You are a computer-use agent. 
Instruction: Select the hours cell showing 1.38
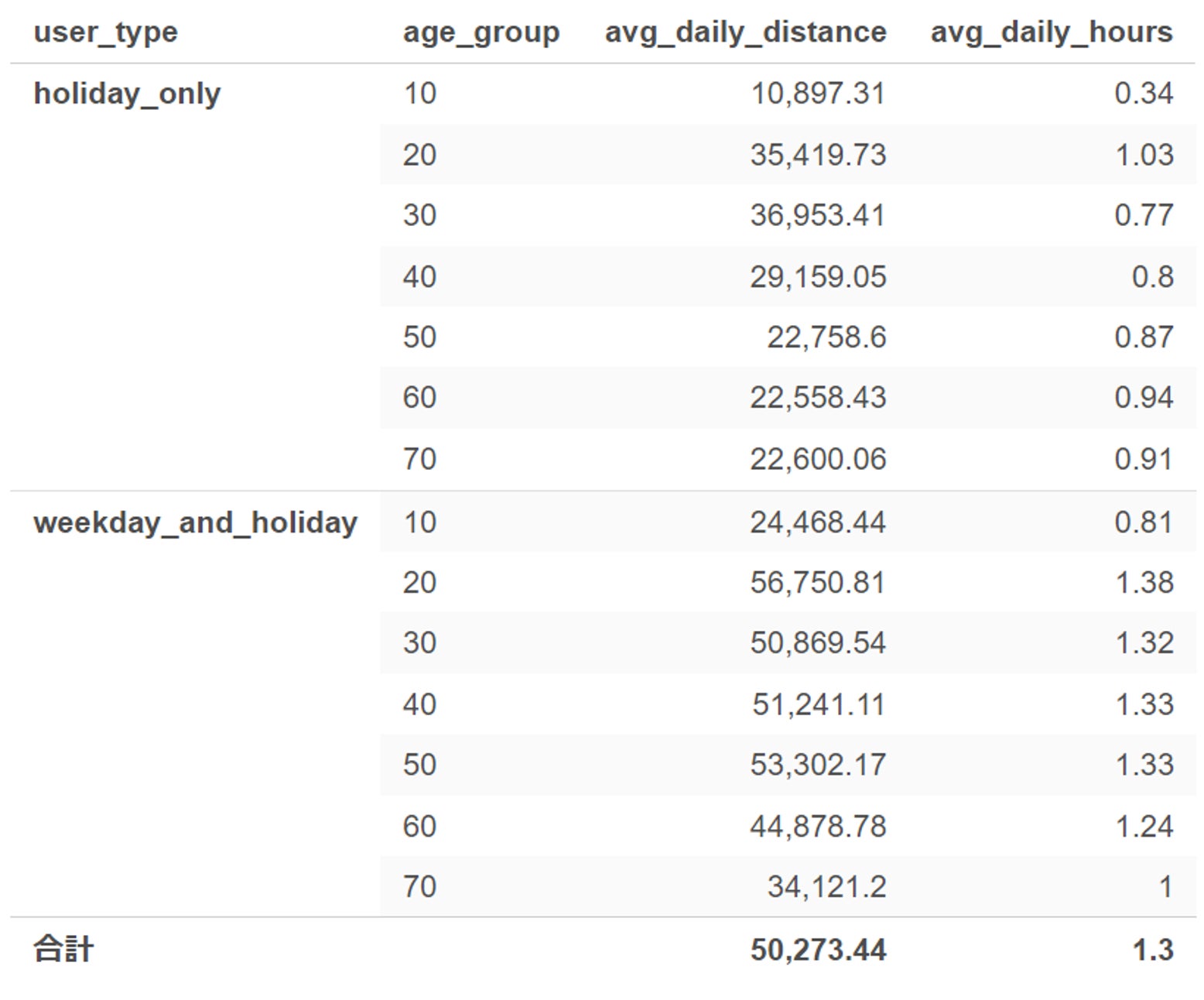pyautogui.click(x=1144, y=583)
